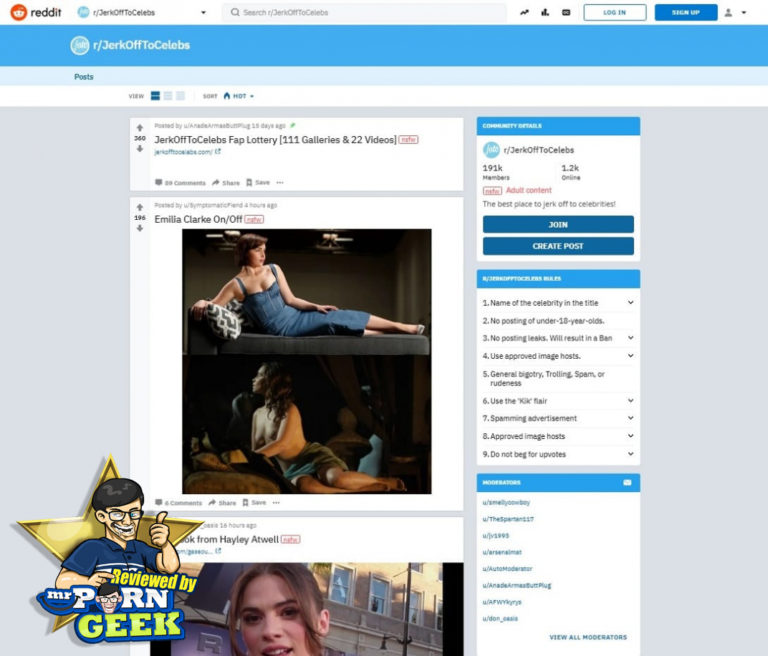Open the more options ellipsis on first post
This screenshot has width=768, height=656.
tap(279, 183)
